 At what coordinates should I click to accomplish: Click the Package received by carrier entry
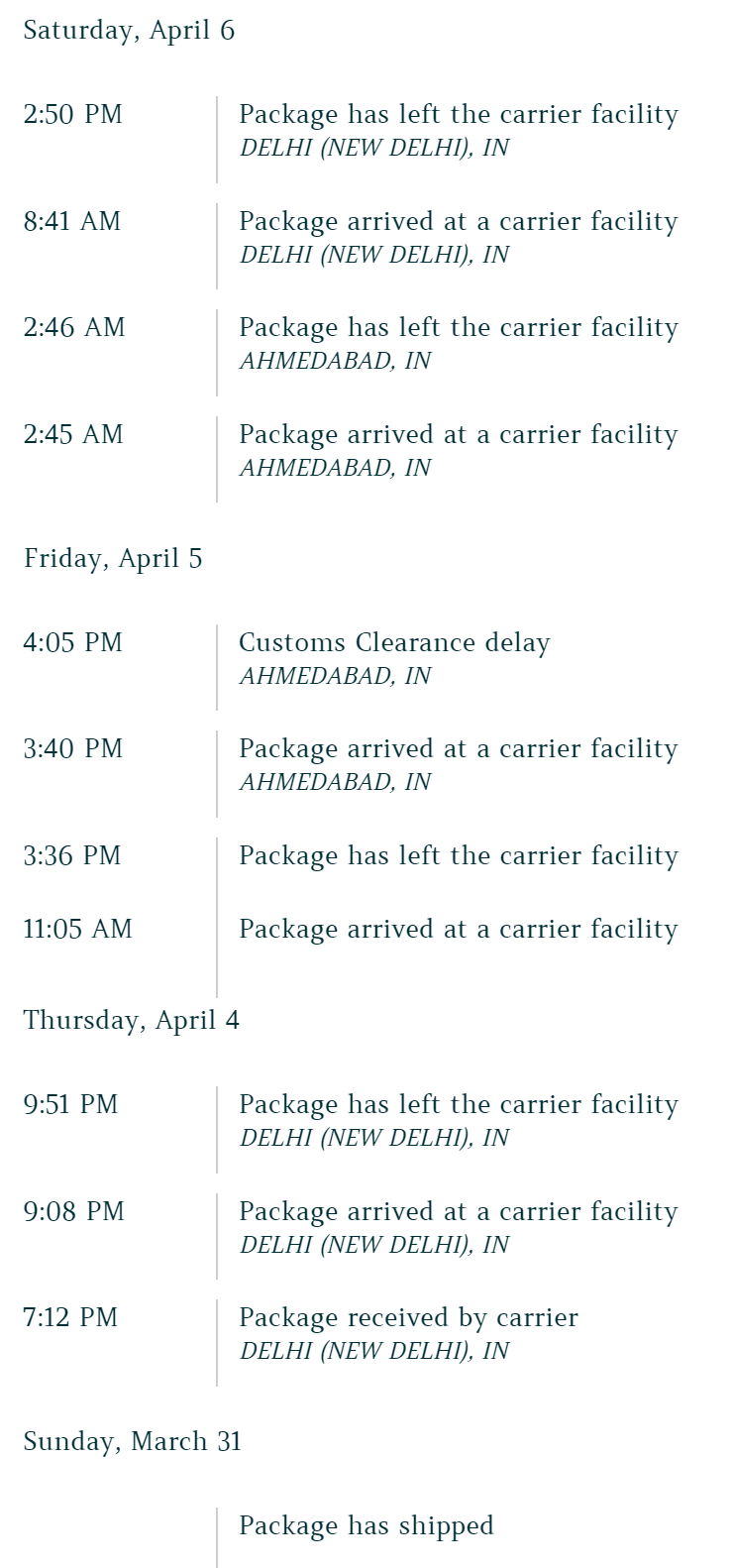coord(408,1318)
